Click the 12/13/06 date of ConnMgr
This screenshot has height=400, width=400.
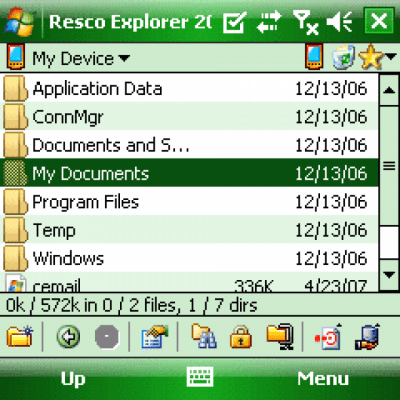click(331, 117)
